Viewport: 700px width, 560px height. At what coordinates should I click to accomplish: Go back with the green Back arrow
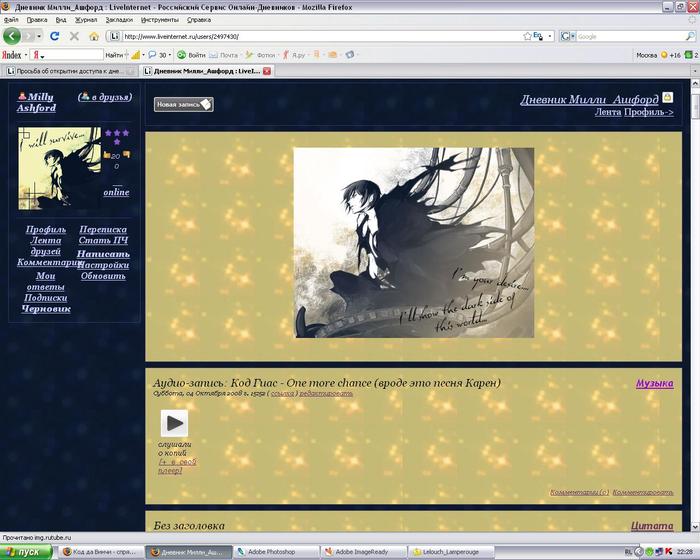click(x=12, y=36)
